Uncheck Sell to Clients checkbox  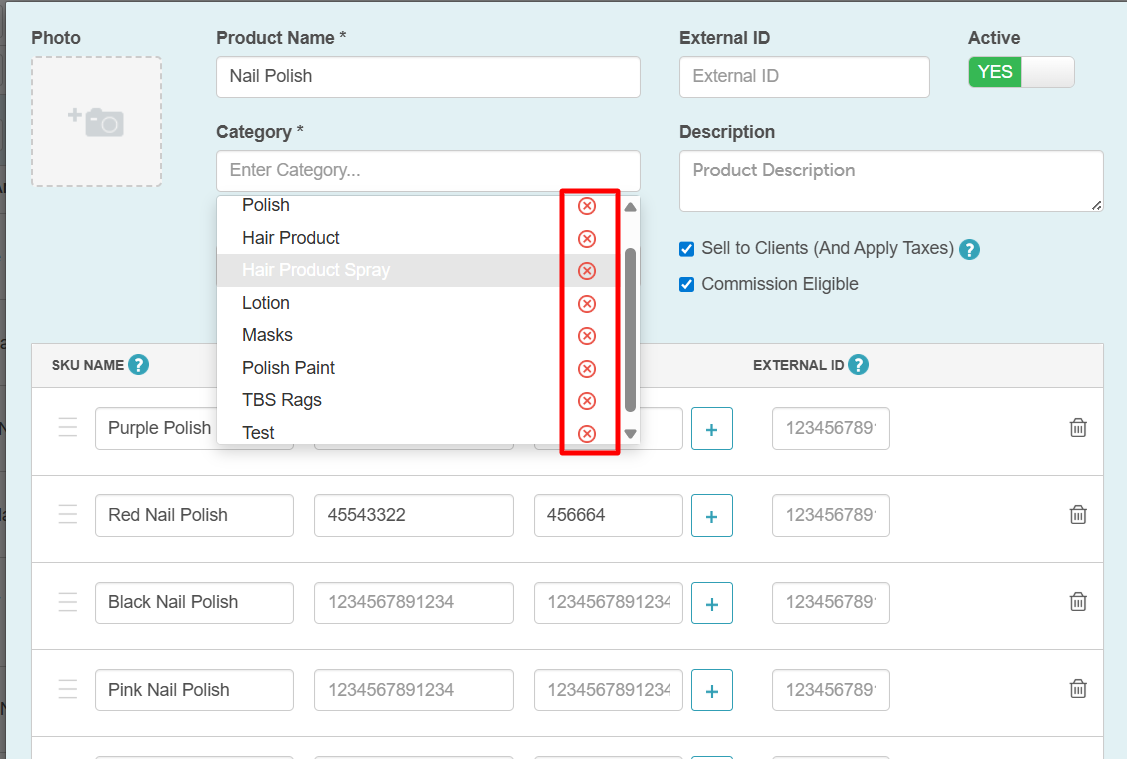tap(686, 249)
